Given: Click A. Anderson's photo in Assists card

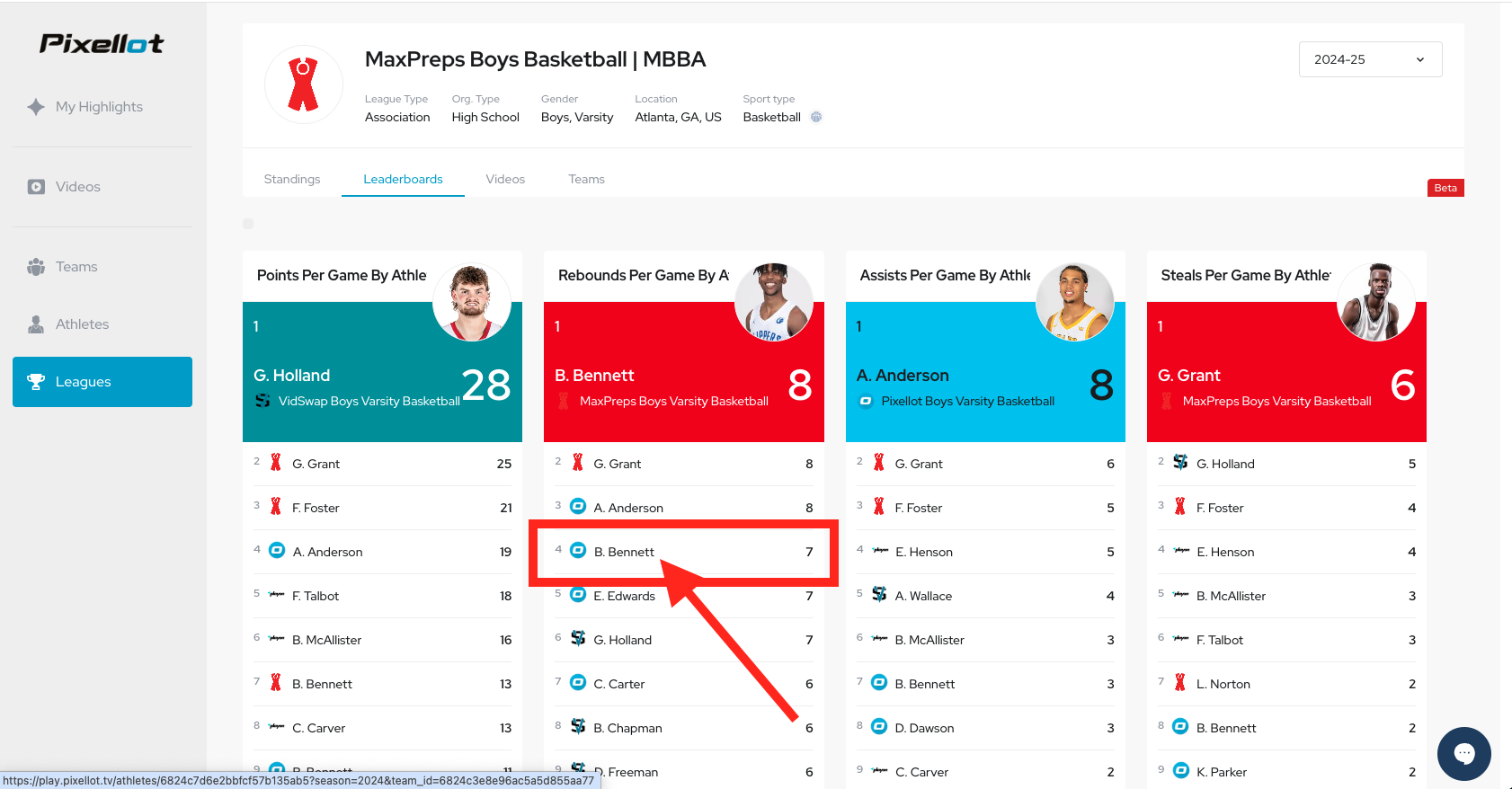Looking at the screenshot, I should tap(1075, 302).
